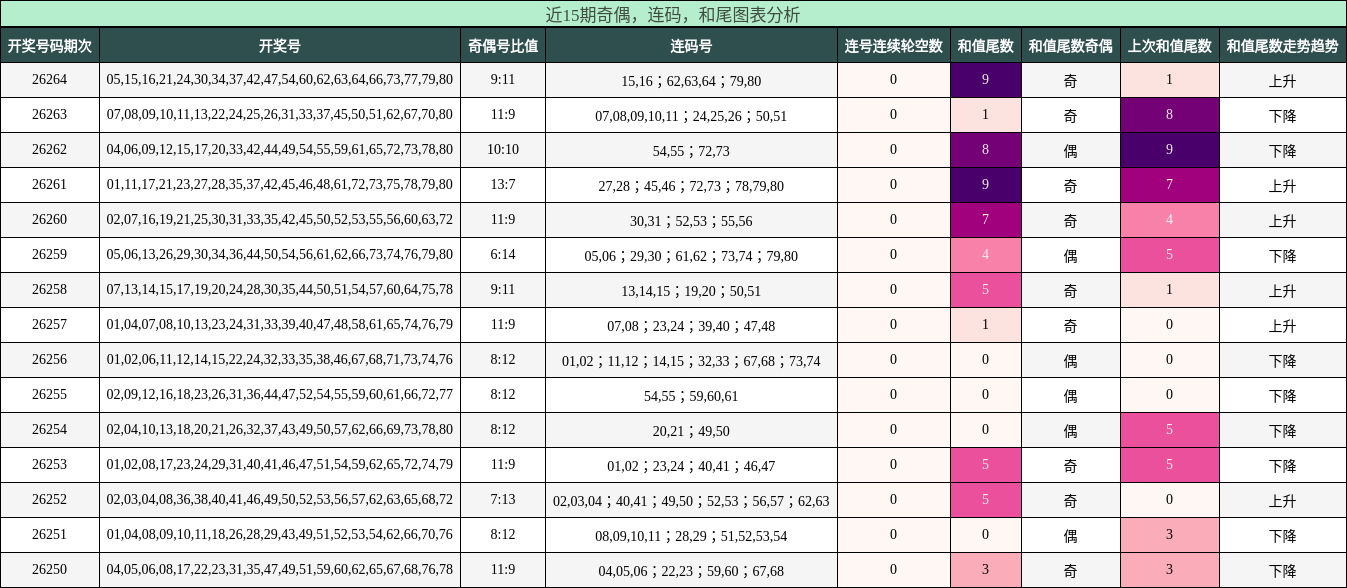
Task: Click the 10:10 odd-even ratio cell
Action: [503, 150]
